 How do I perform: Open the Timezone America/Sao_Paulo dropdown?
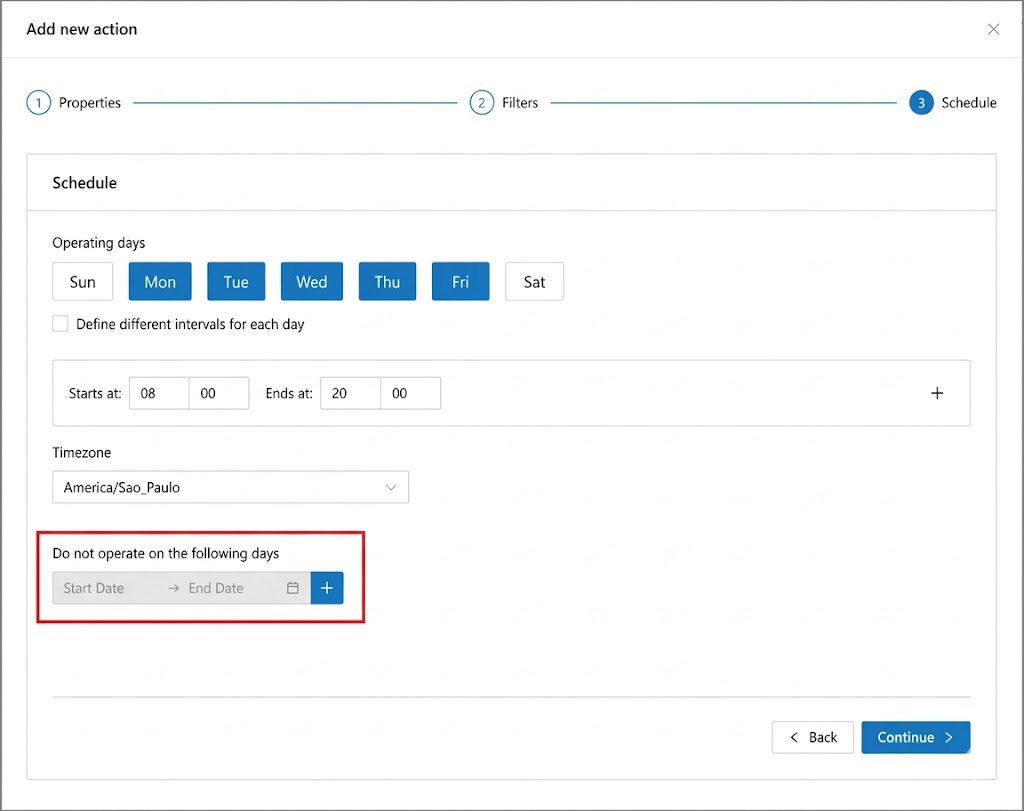230,488
